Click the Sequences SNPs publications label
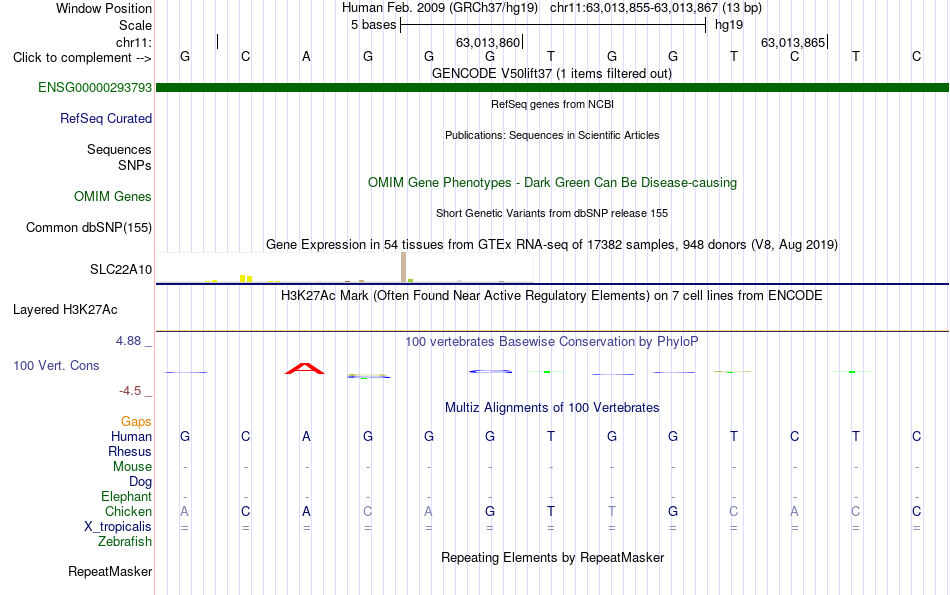The height and width of the screenshot is (595, 950). coord(119,157)
